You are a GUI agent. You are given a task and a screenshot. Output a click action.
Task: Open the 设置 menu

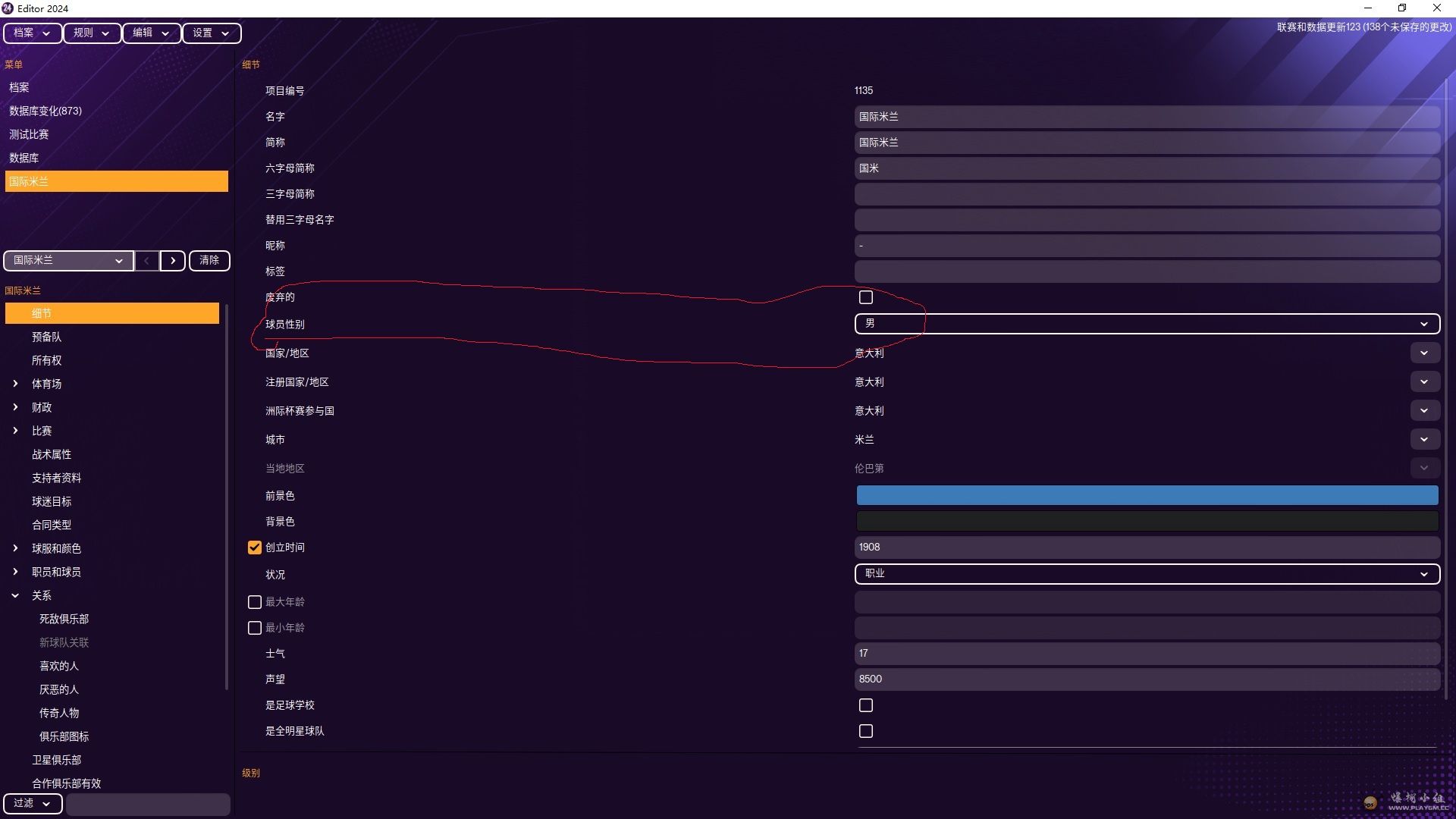[x=211, y=33]
